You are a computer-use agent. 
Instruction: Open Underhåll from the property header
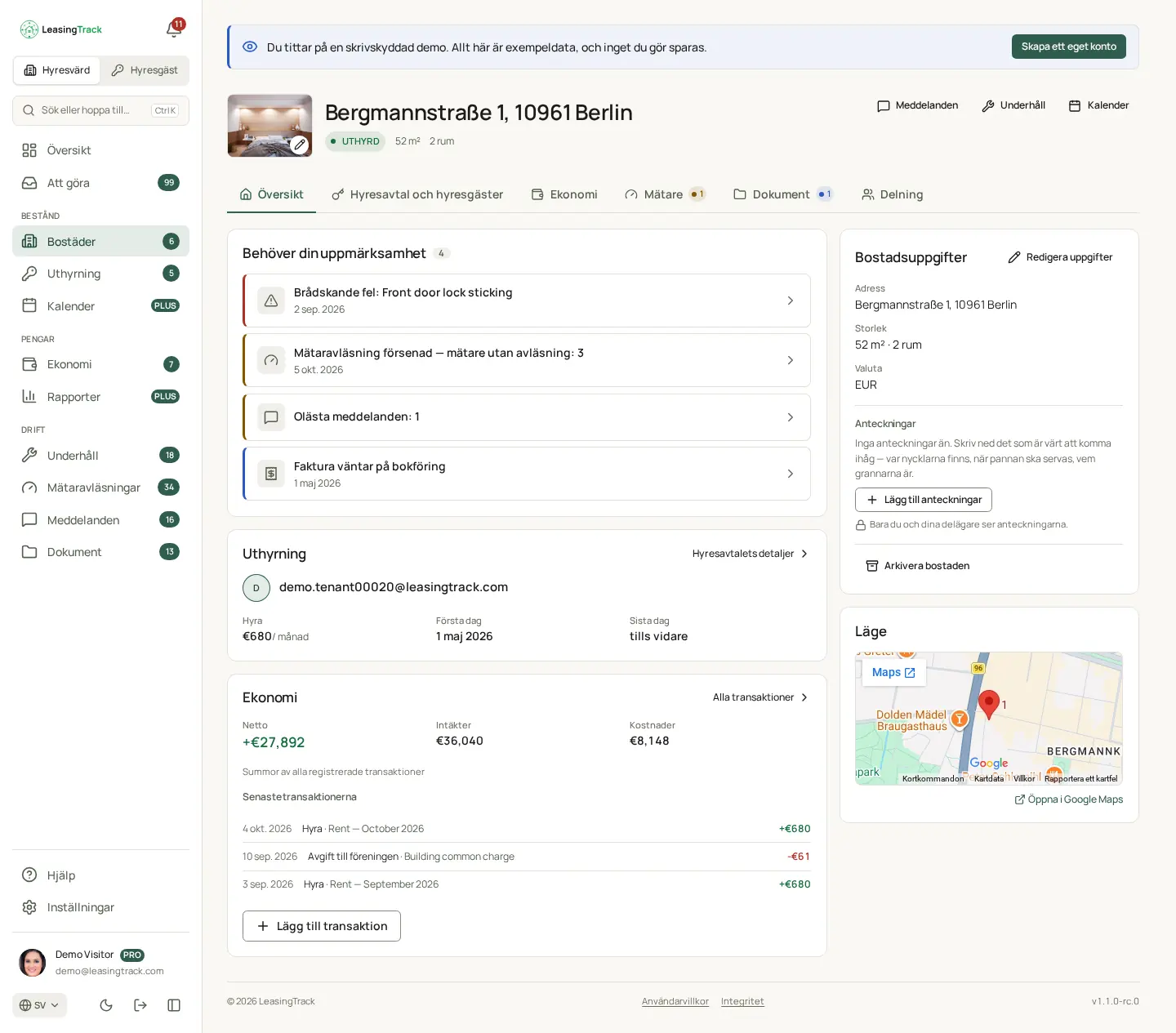coord(1013,105)
